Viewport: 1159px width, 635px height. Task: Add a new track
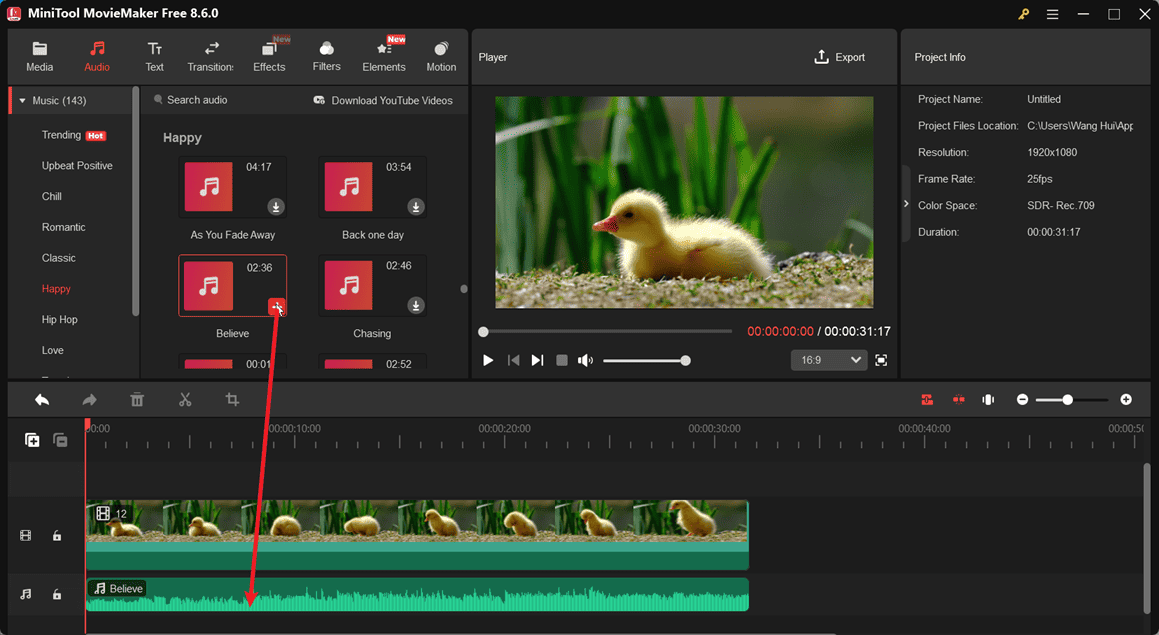point(32,440)
